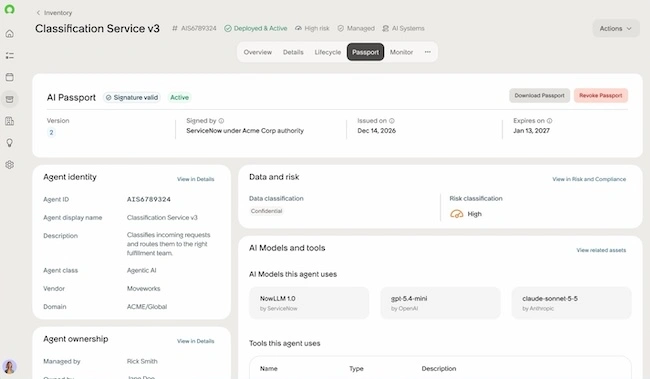Click the High risk gauge icon in header
650x379 pixels.
point(298,28)
